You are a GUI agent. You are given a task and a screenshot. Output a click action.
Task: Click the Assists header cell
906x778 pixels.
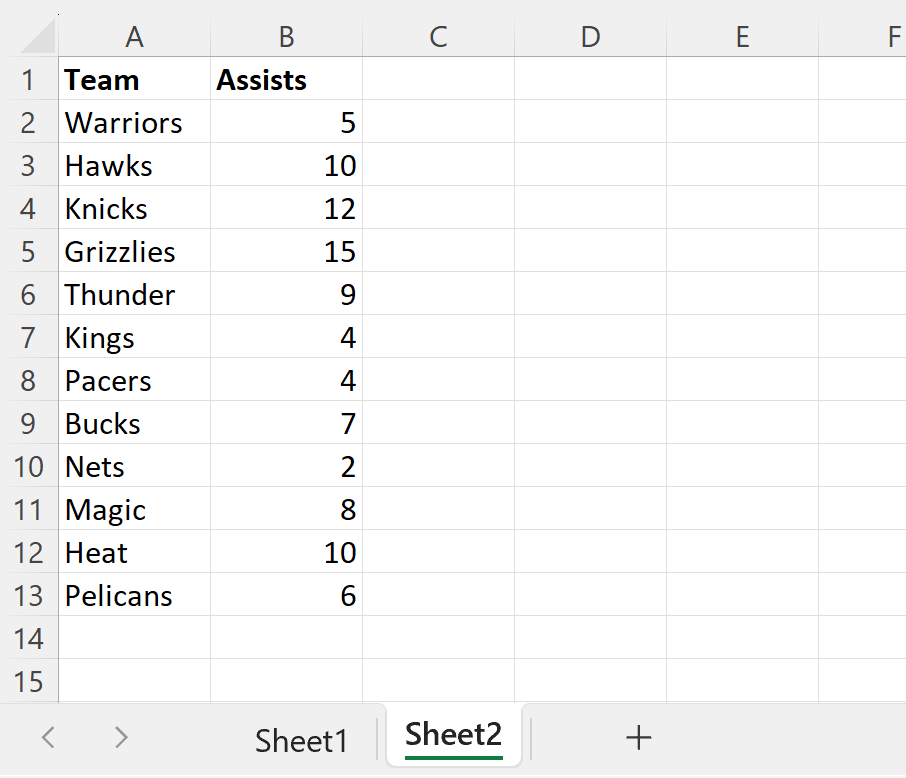[x=286, y=79]
